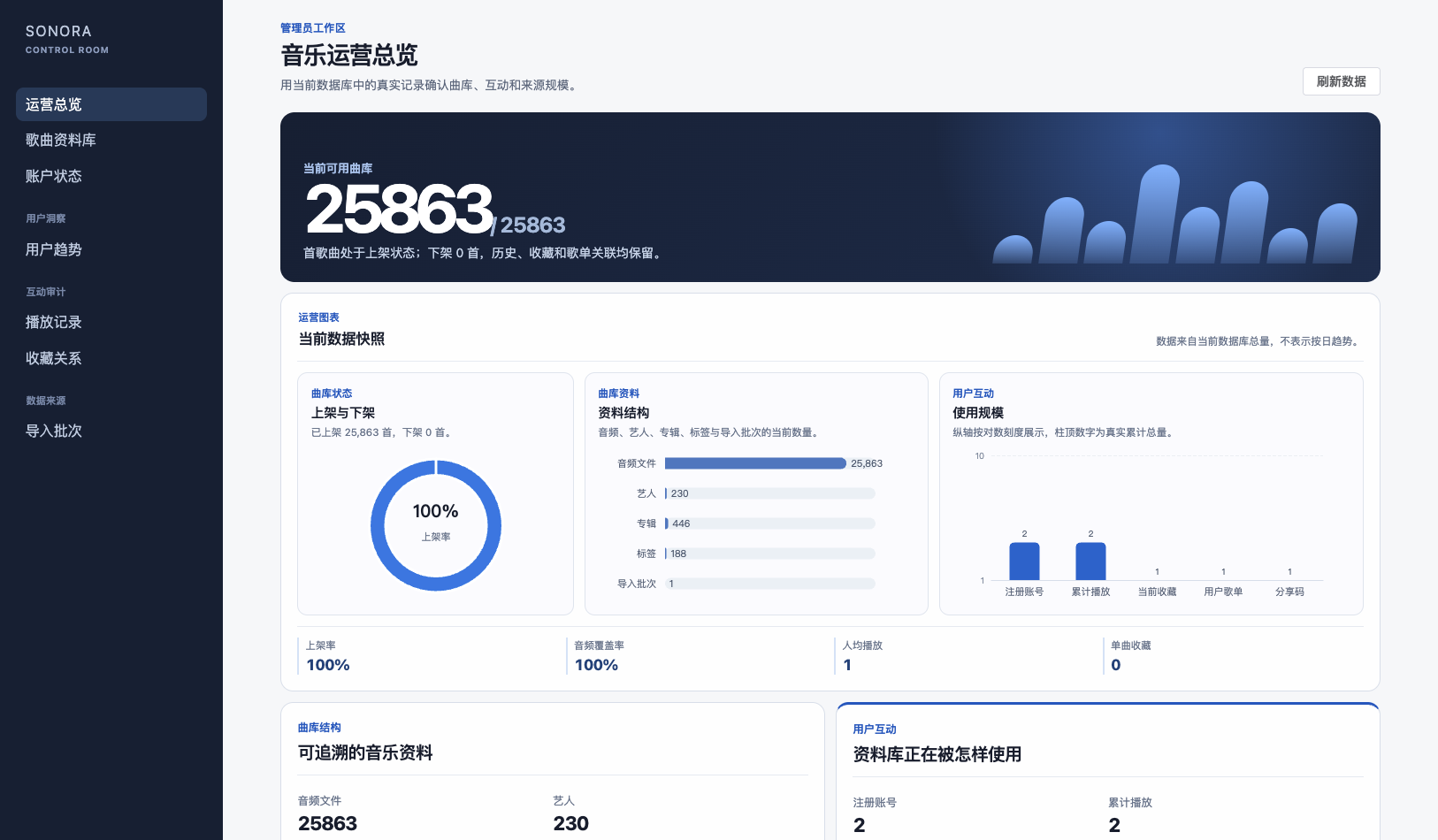
Task: Click the SONORA Control Room logo
Action: pos(67,38)
